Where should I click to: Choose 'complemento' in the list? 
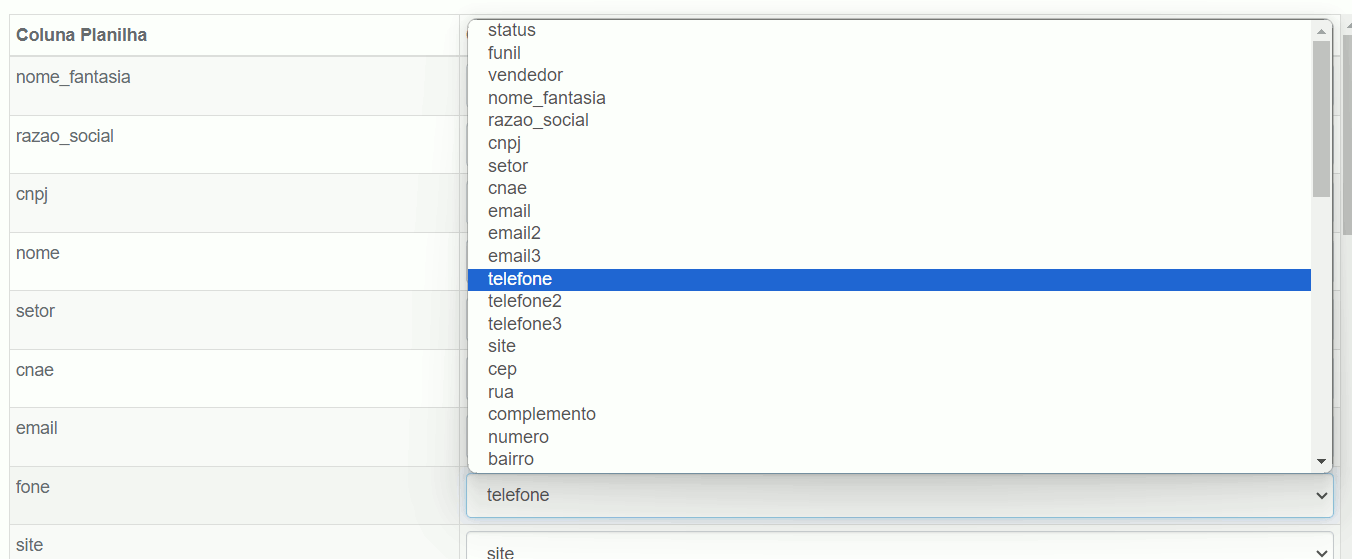coord(889,414)
